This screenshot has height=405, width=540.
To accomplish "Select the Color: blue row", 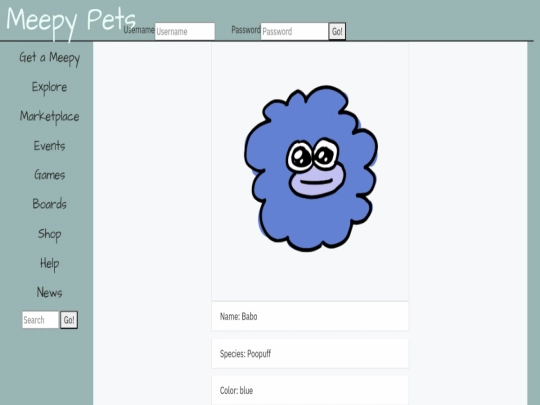I will pos(310,391).
